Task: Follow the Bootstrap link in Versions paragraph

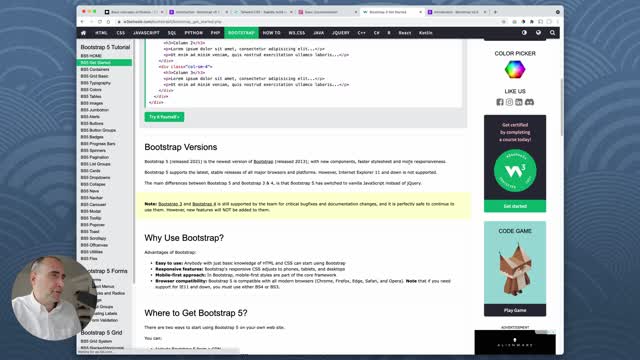Action: (x=263, y=162)
